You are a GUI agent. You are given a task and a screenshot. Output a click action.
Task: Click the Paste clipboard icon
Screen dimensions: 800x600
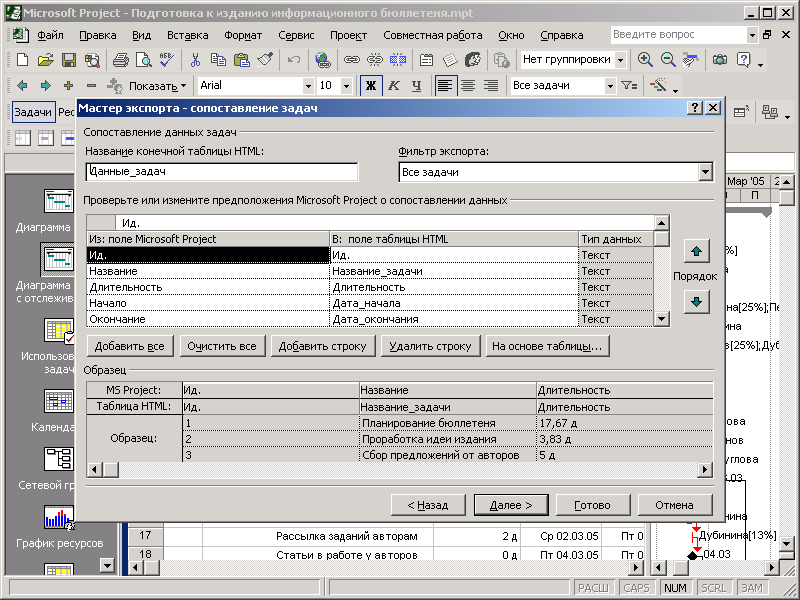coord(241,60)
